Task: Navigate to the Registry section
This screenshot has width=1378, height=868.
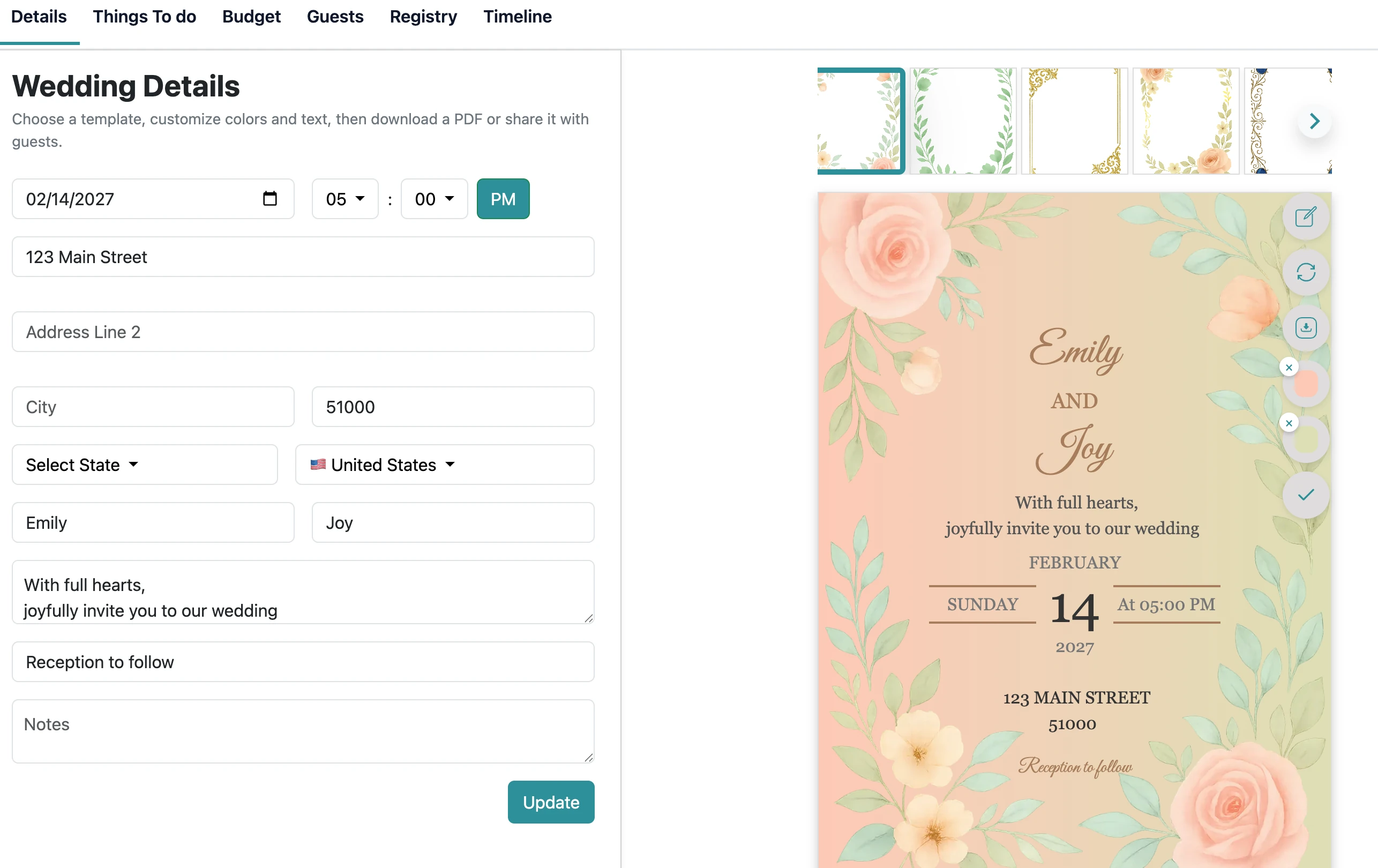Action: 423,17
